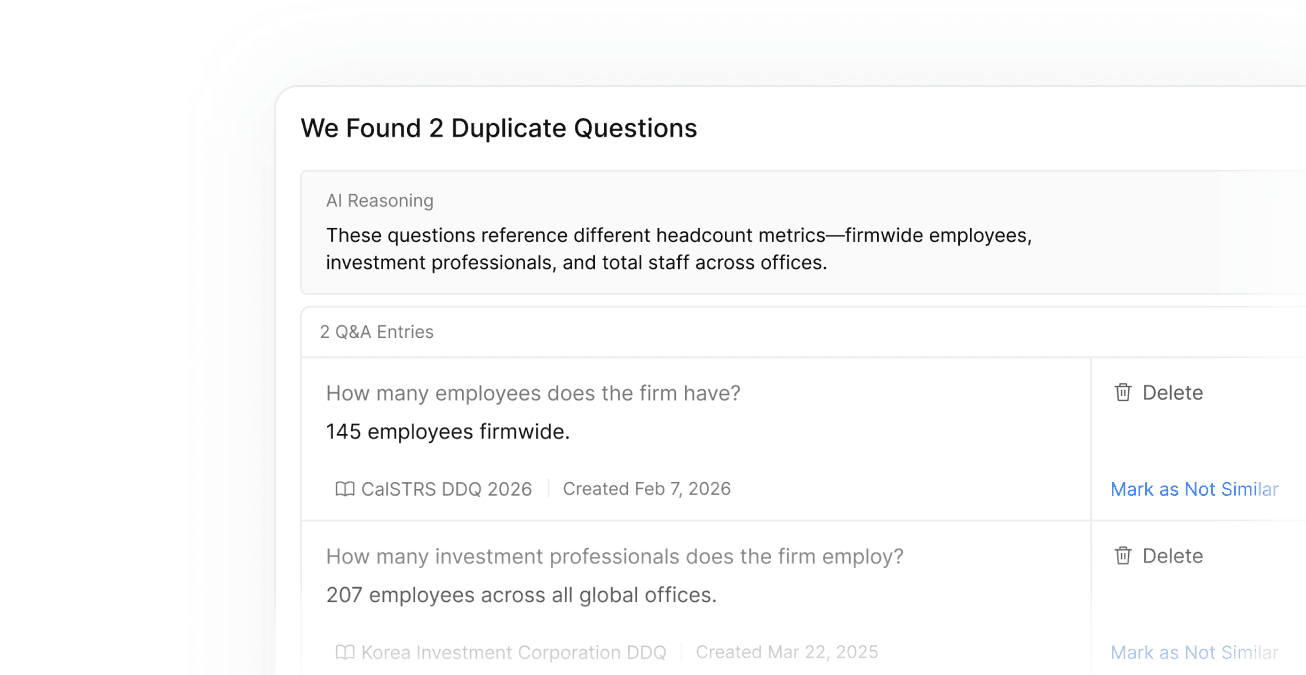Select the 'We Found 2 Duplicate Questions' heading
Image resolution: width=1306 pixels, height=675 pixels.
coord(499,128)
